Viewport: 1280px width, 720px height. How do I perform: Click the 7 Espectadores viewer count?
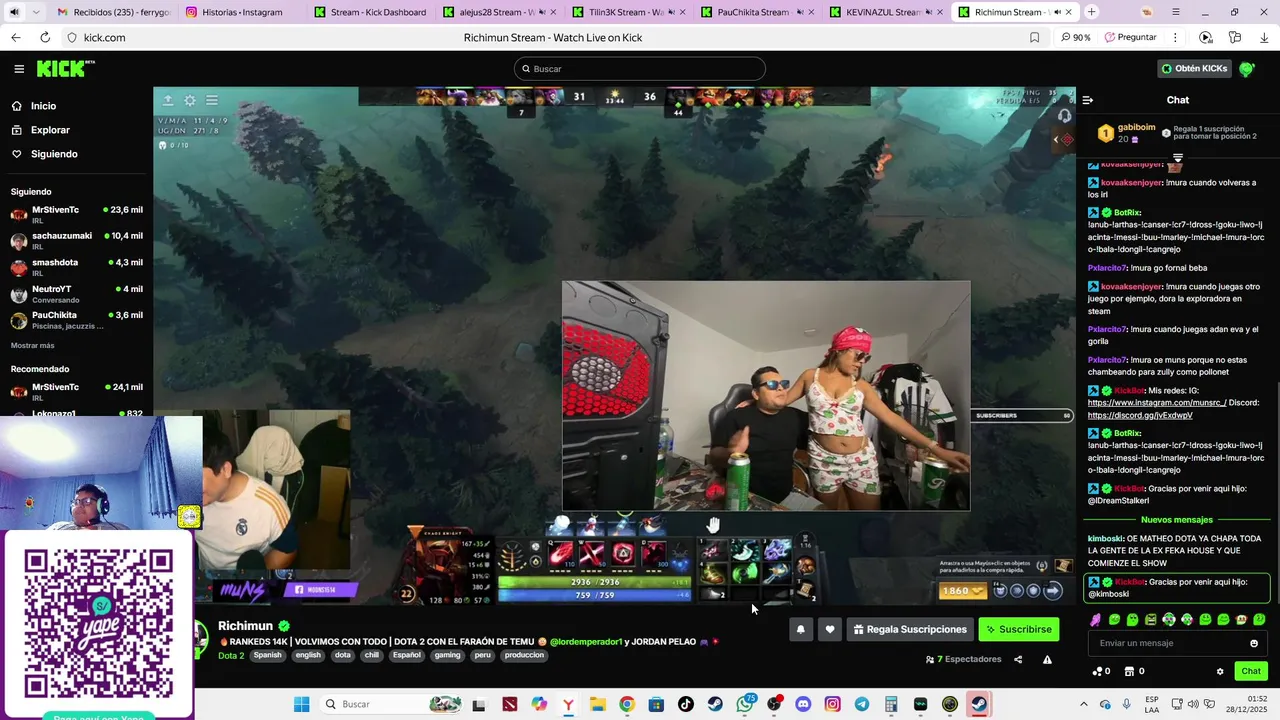tap(963, 659)
